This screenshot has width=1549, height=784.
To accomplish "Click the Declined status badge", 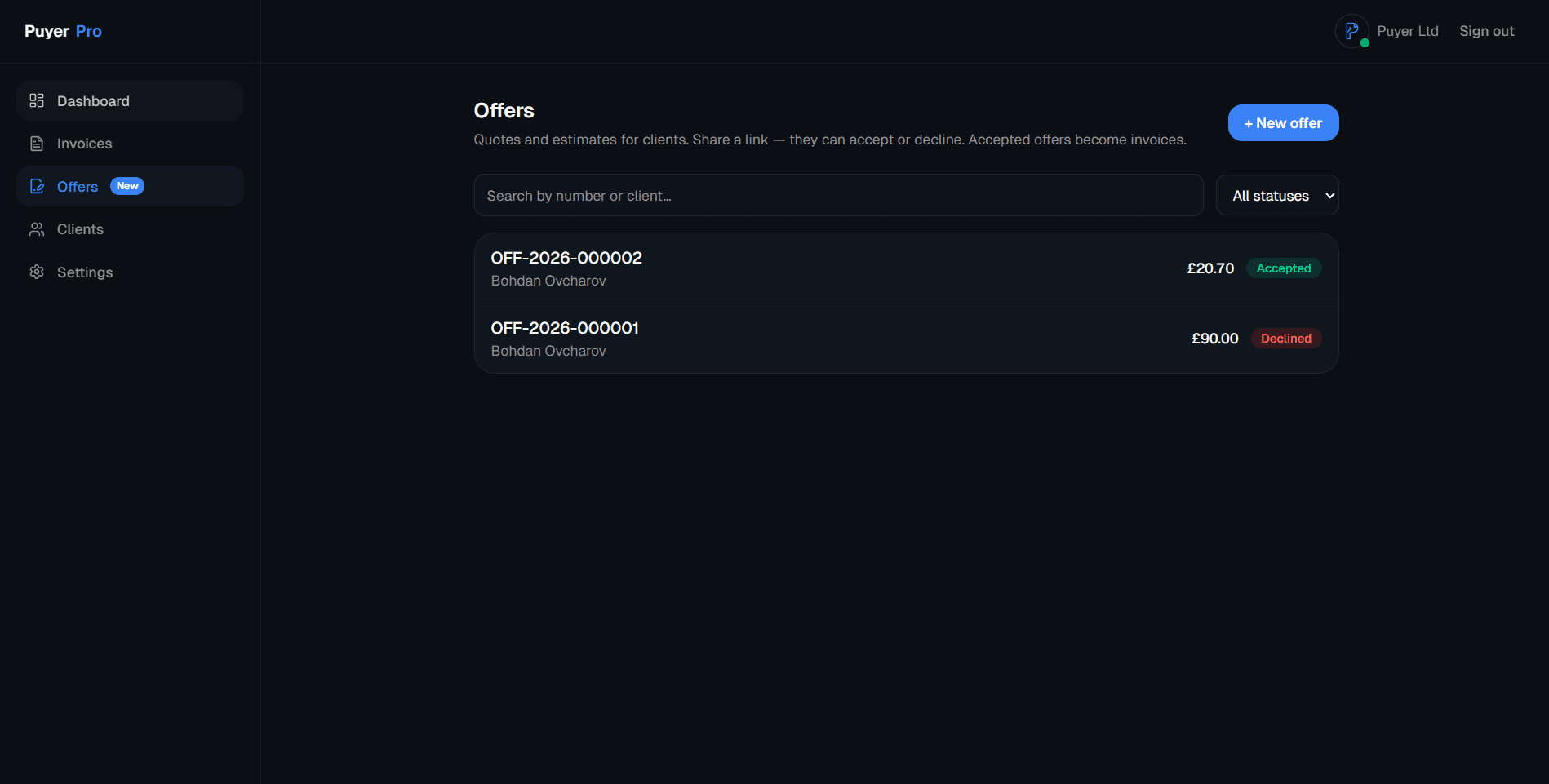I will pos(1285,339).
